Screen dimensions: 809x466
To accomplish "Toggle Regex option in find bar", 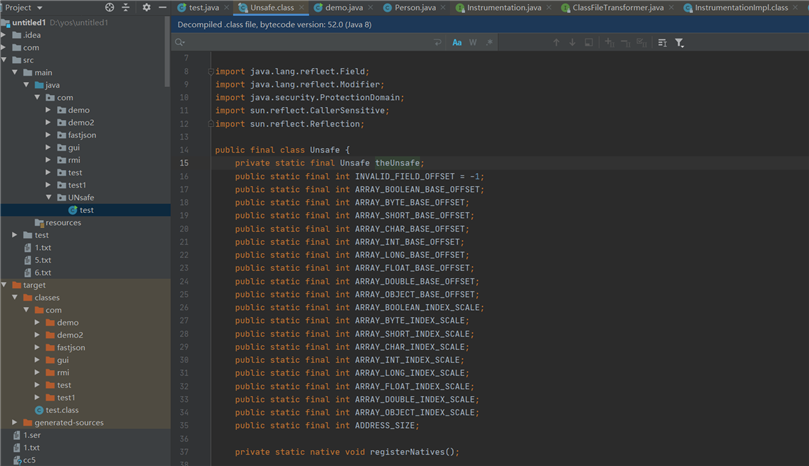I will coord(489,42).
